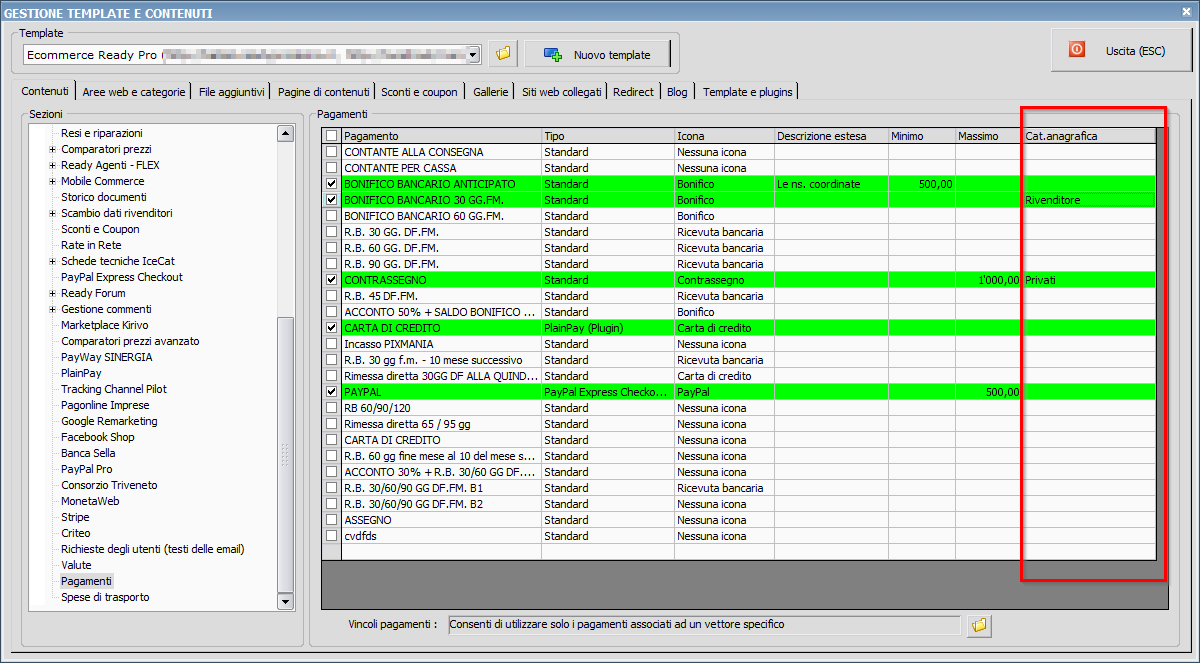
Task: Sort by the Cat.anagrafica column header
Action: (x=1085, y=136)
